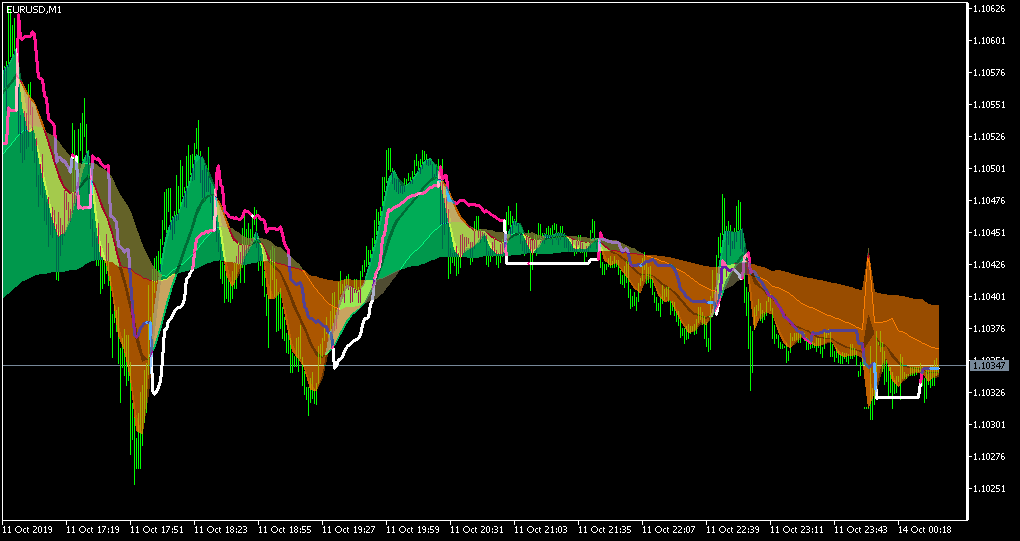Click the 1.10626 price axis label
The height and width of the screenshot is (541, 1020).
[989, 8]
